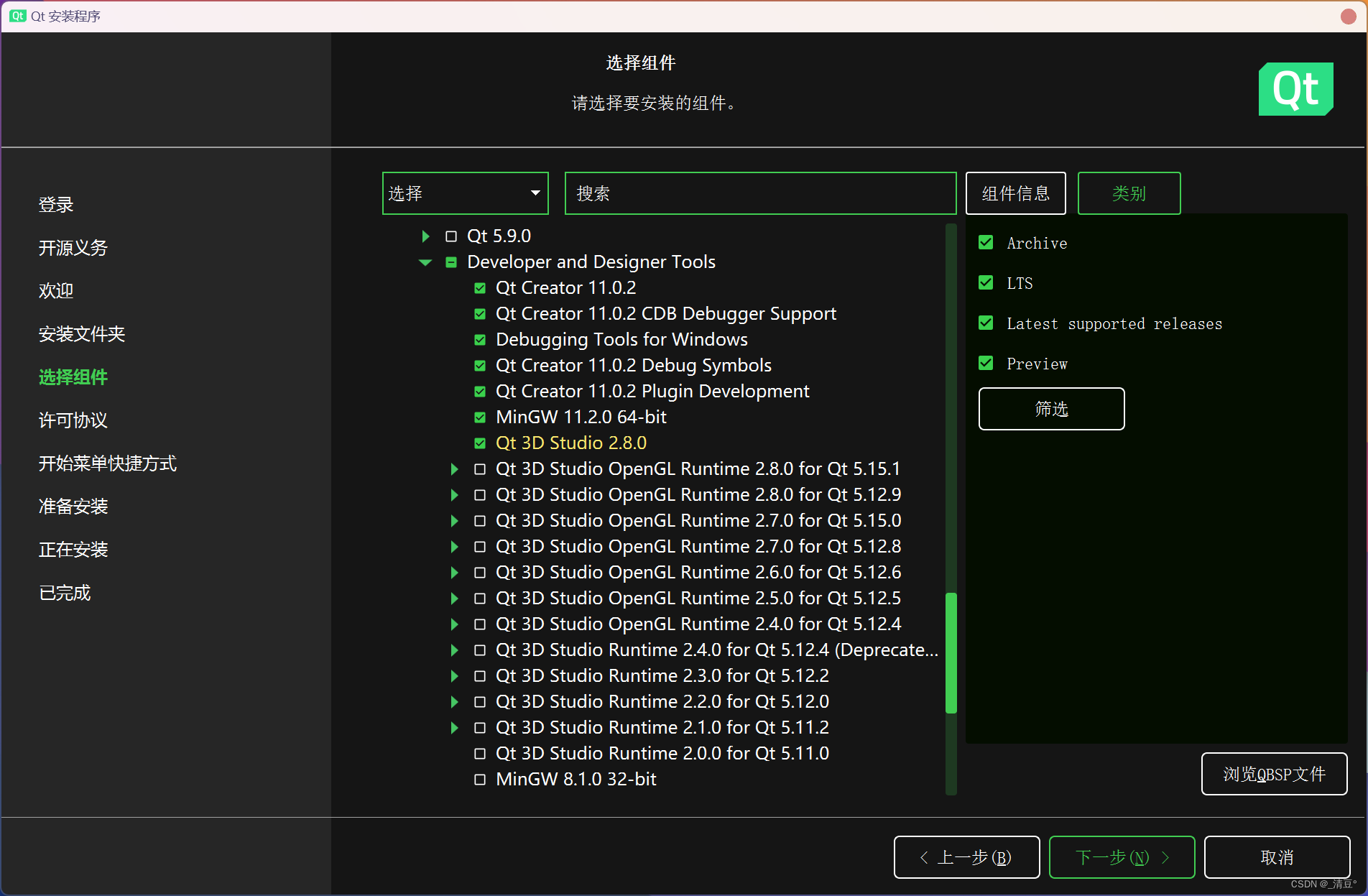Viewport: 1368px width, 896px height.
Task: Check the Qt 5.9.0 checkbox
Action: coord(451,236)
